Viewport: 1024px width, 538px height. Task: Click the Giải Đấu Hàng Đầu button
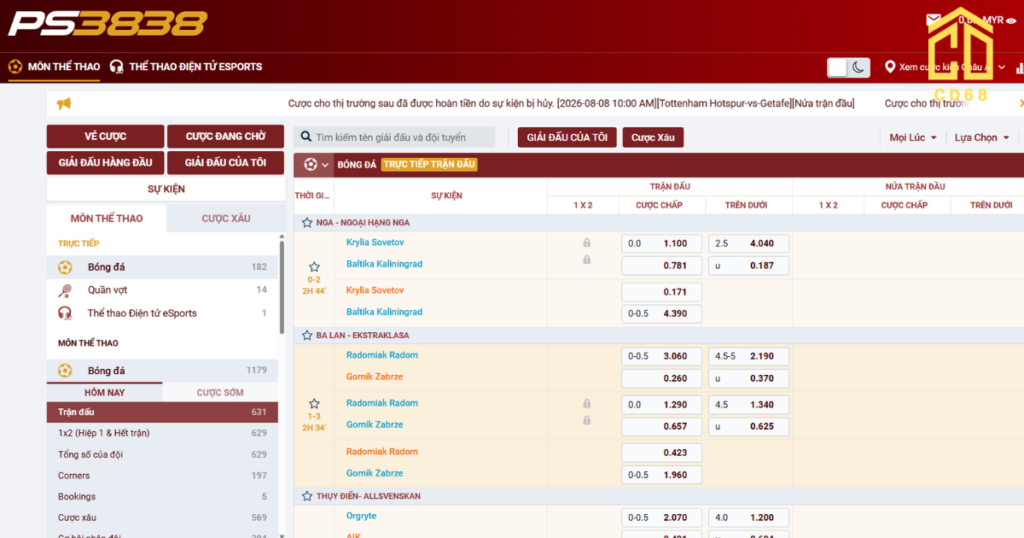[105, 163]
